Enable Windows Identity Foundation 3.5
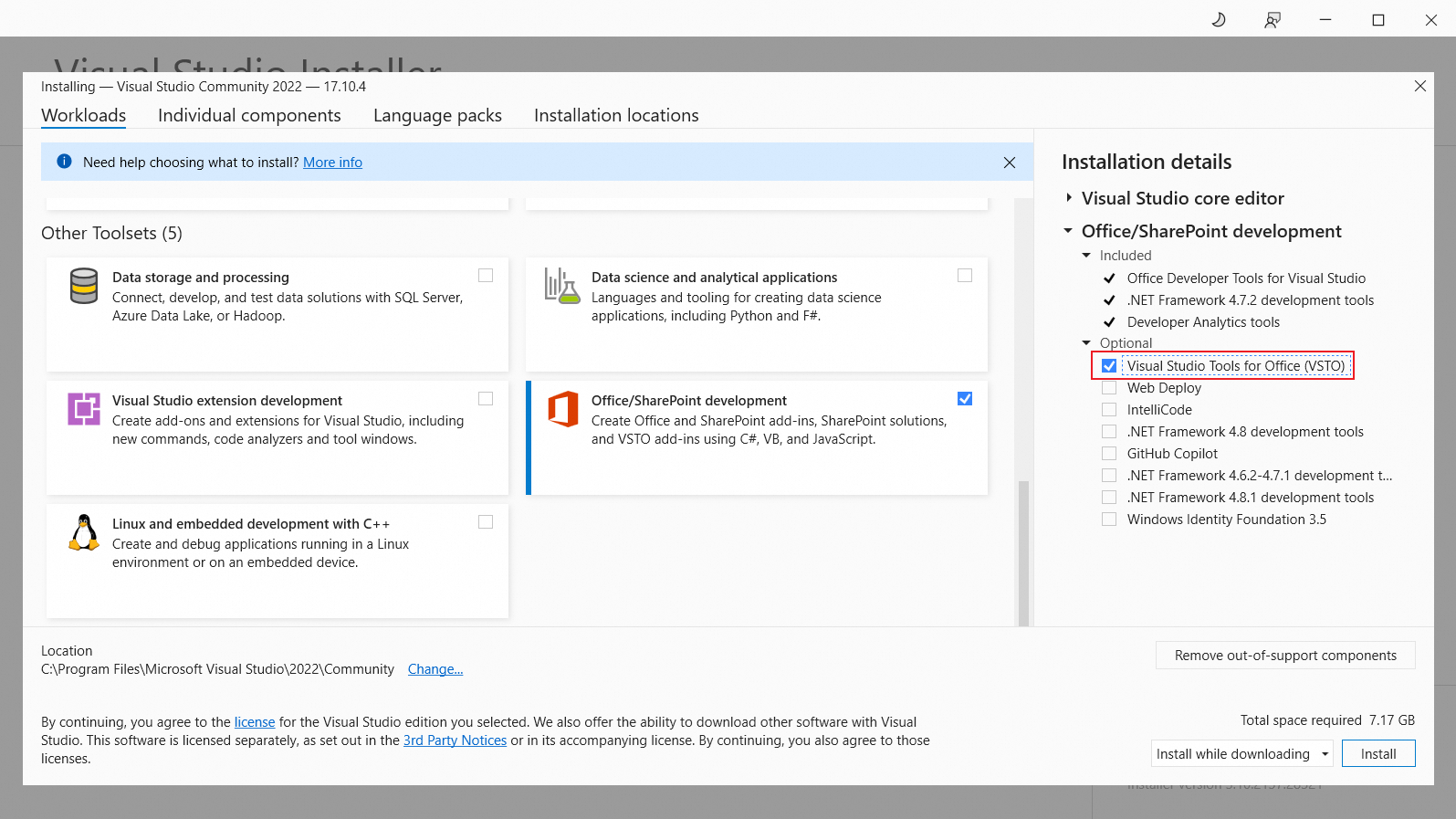This screenshot has width=1456, height=819. 1109,520
